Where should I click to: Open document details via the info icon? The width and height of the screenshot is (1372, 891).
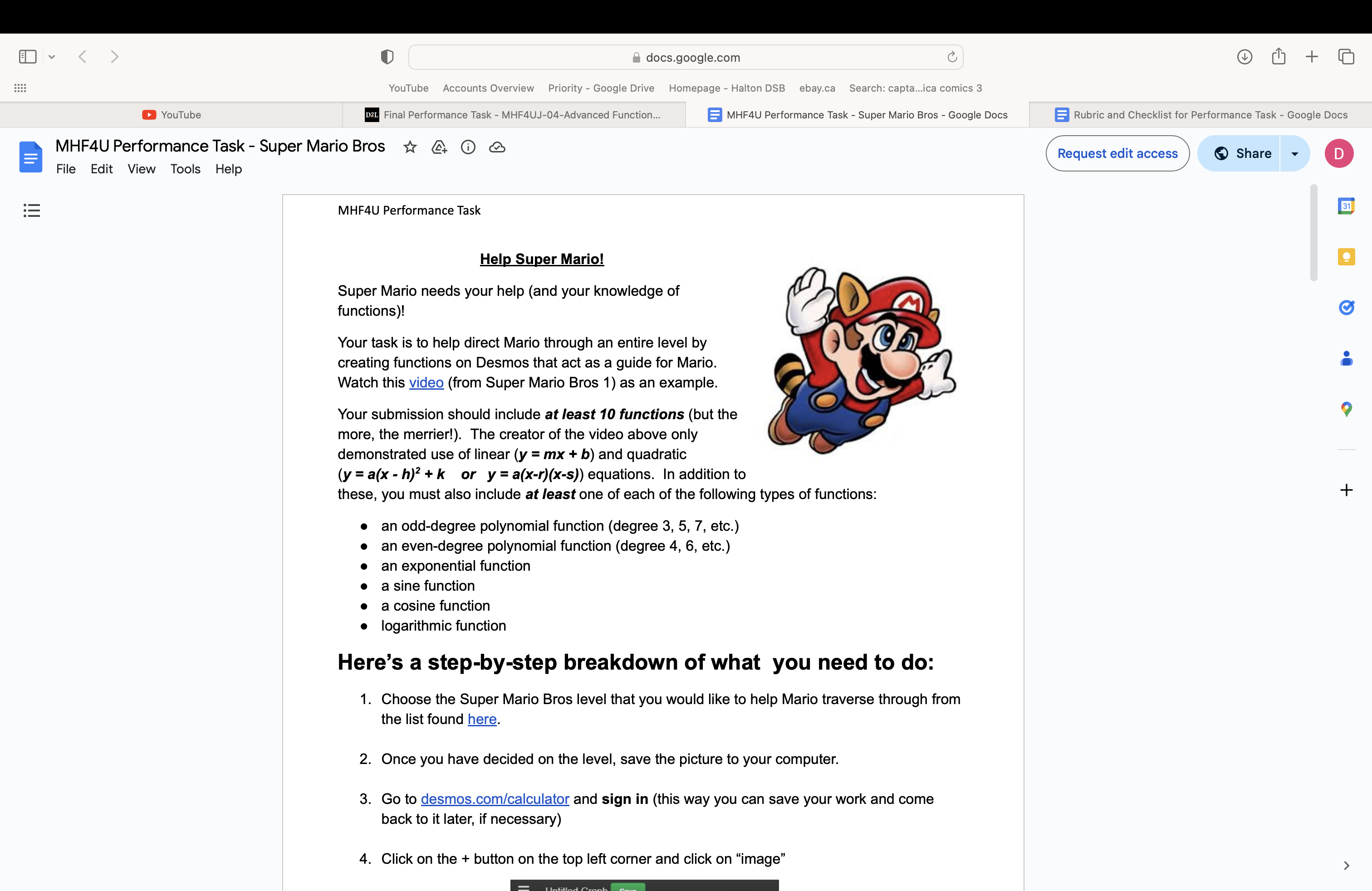coord(468,147)
